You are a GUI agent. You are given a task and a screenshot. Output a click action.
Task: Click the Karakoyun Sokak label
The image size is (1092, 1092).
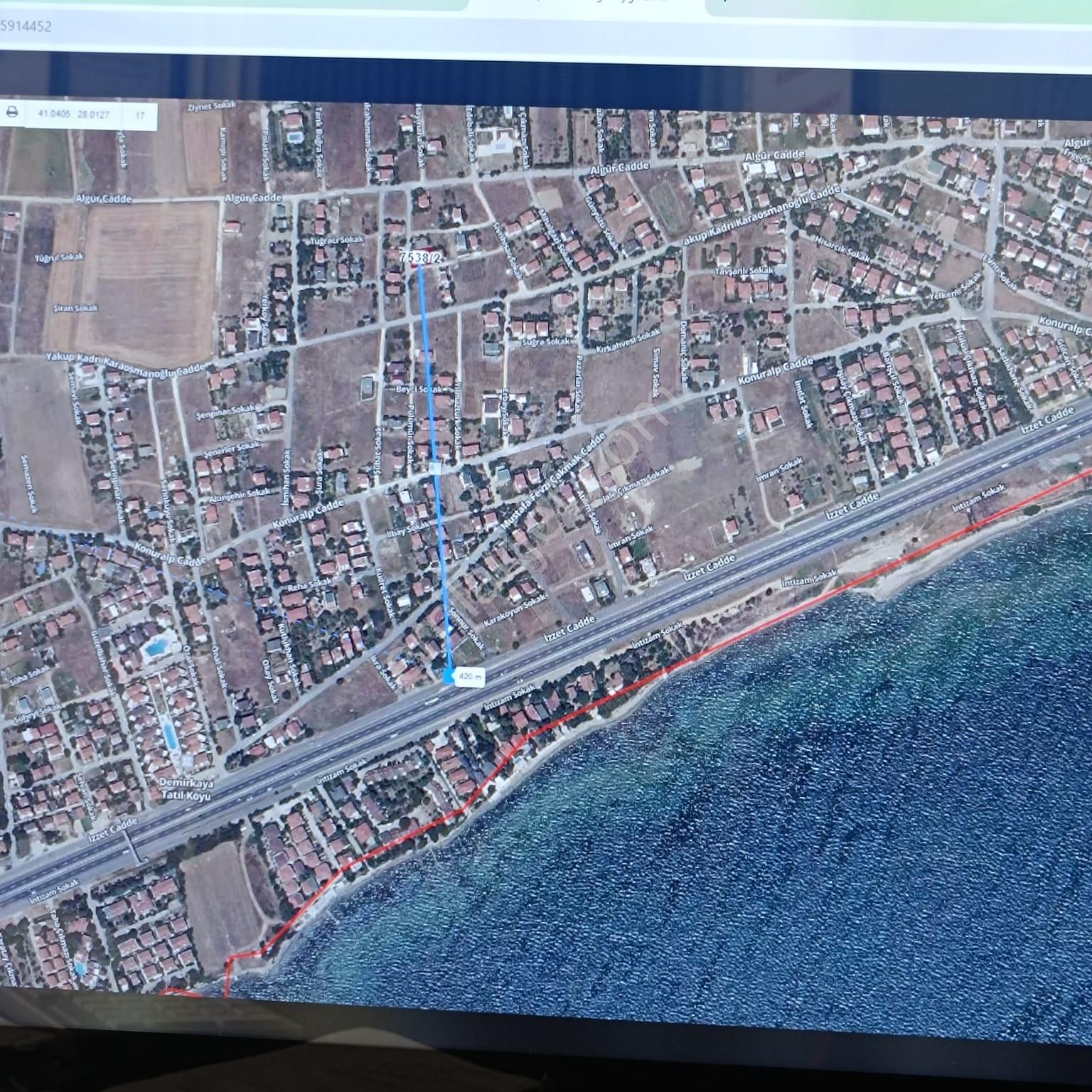[x=515, y=611]
